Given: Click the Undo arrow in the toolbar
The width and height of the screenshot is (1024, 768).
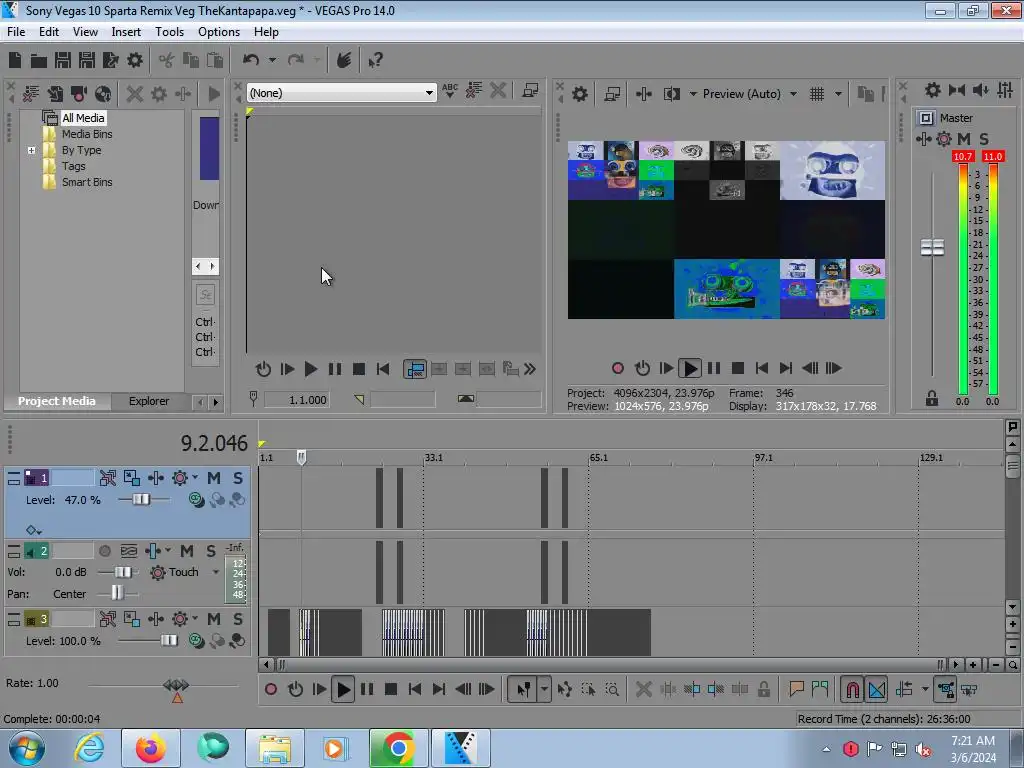Looking at the screenshot, I should 251,60.
